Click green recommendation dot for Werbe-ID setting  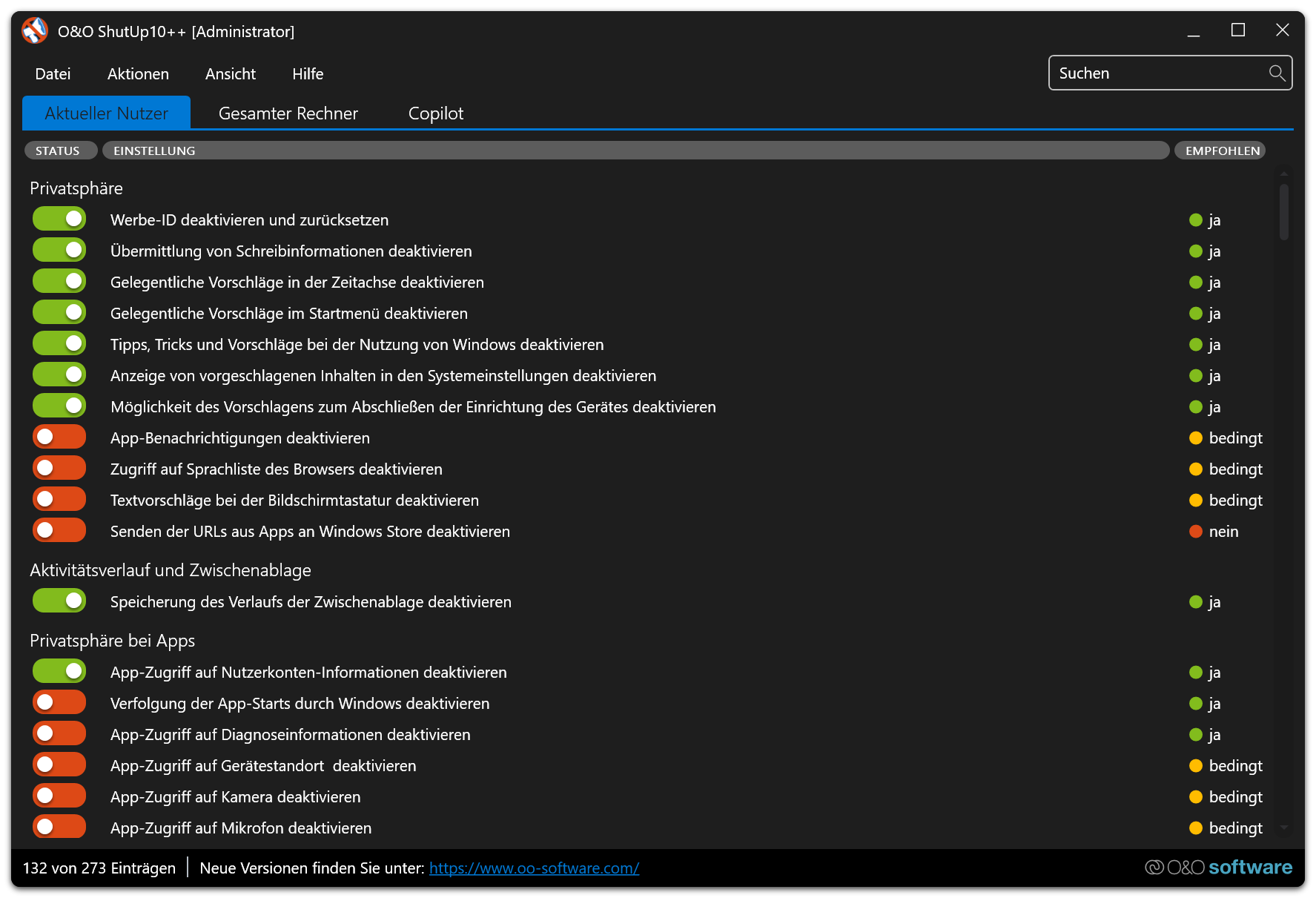[1195, 220]
